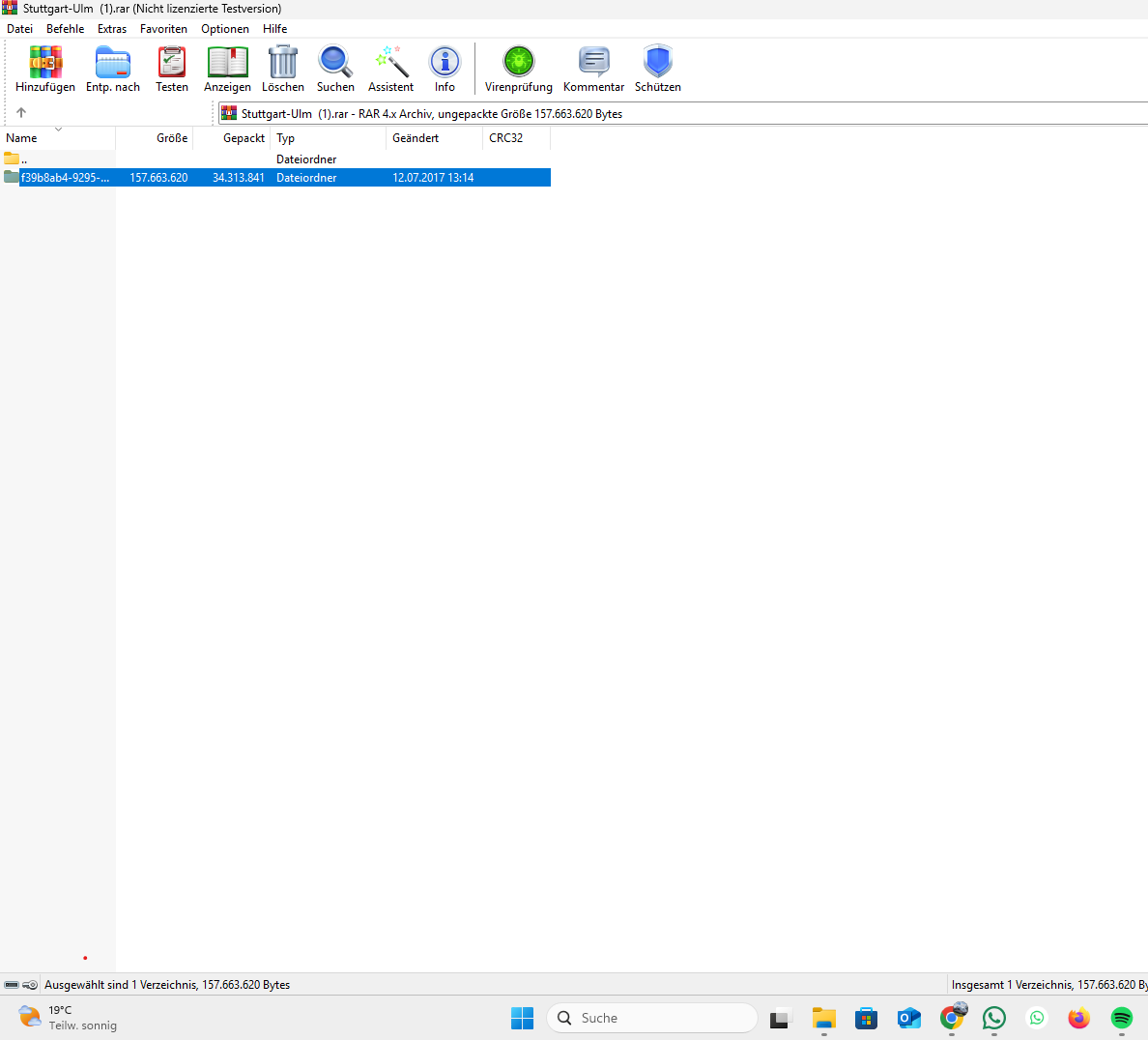Viewport: 1148px width, 1040px height.
Task: Click the Dateiordner type of '..' row
Action: tap(306, 159)
